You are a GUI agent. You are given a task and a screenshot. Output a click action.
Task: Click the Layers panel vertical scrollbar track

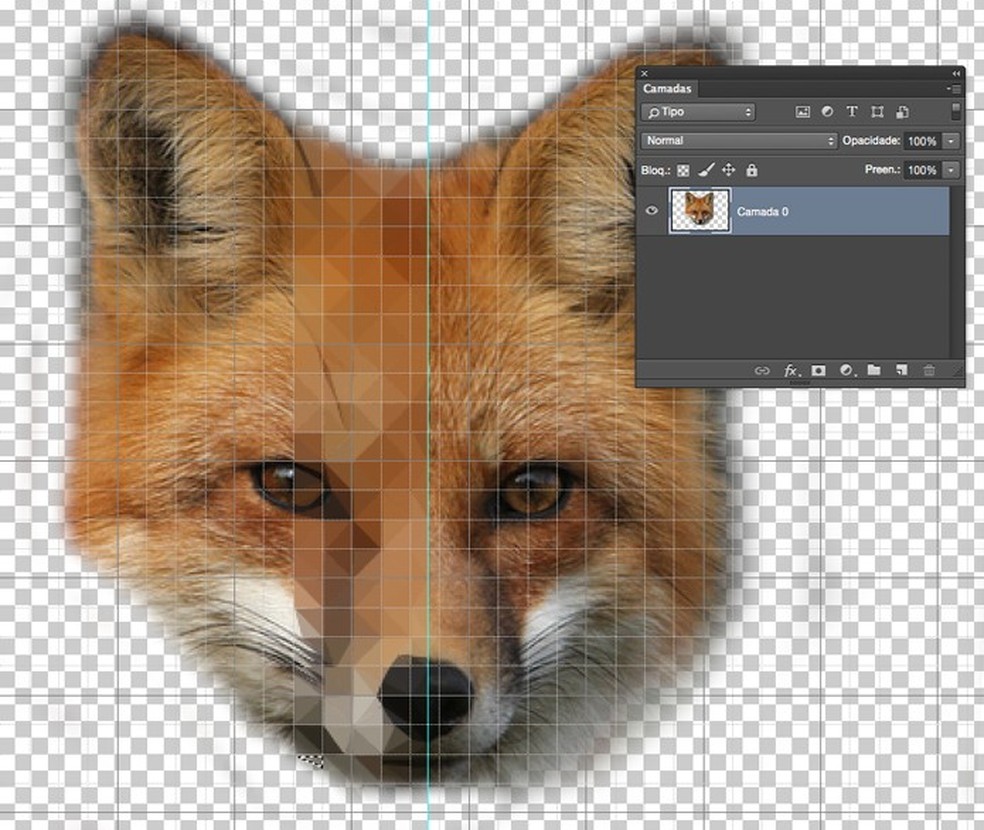pyautogui.click(x=956, y=273)
